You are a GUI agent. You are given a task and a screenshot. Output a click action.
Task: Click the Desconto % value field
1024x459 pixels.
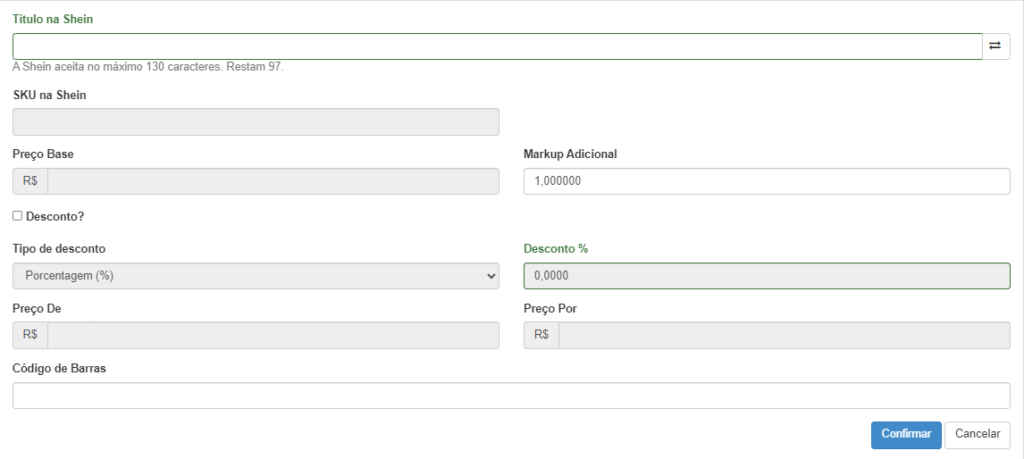pyautogui.click(x=767, y=276)
